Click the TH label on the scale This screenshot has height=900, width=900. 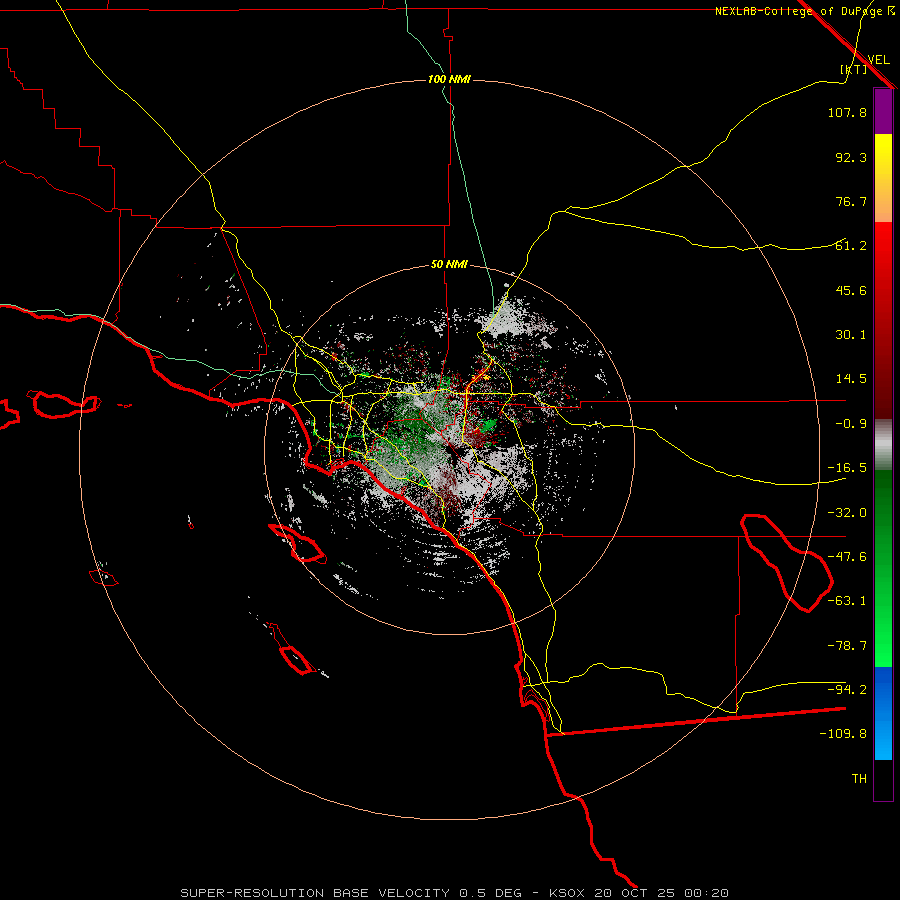(x=859, y=779)
